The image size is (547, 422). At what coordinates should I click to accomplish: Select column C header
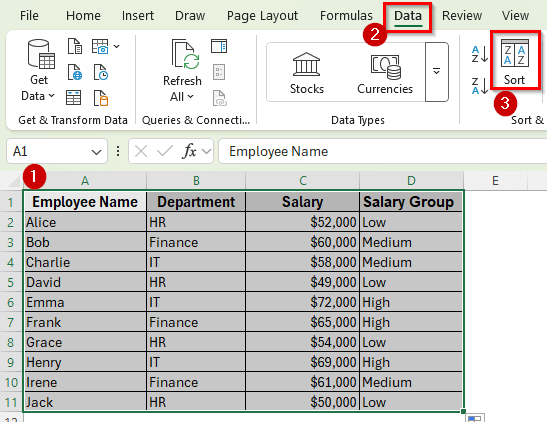[x=302, y=181]
